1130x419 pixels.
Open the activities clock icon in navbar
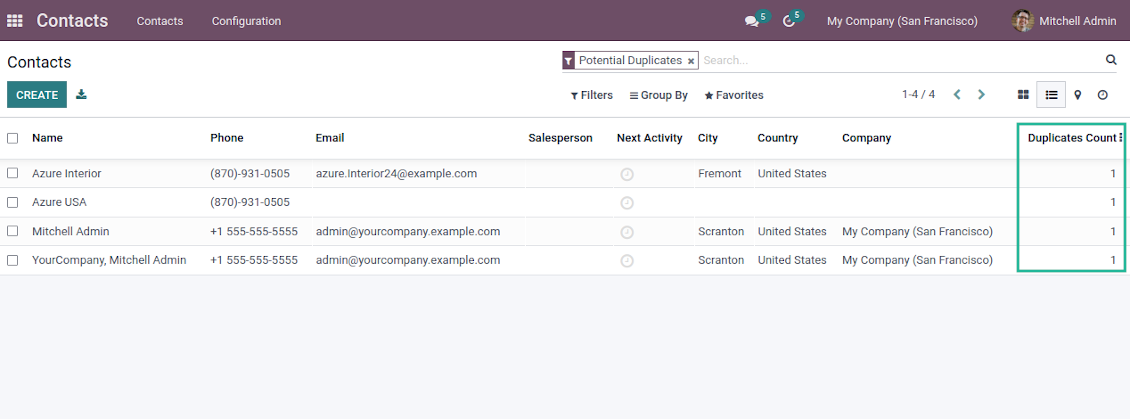pyautogui.click(x=788, y=21)
